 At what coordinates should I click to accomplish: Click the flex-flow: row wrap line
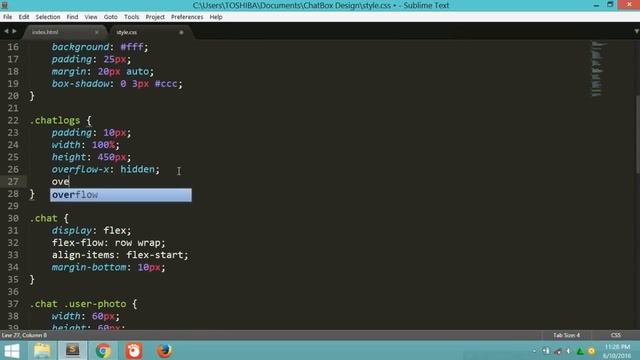[109, 243]
